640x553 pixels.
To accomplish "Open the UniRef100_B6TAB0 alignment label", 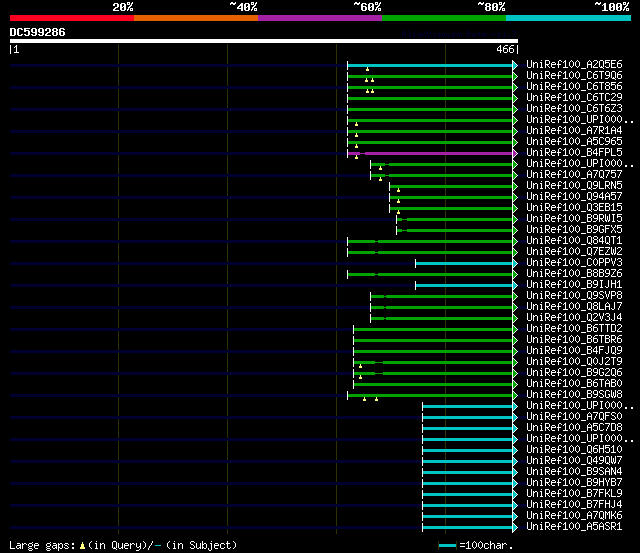I will pos(574,384).
